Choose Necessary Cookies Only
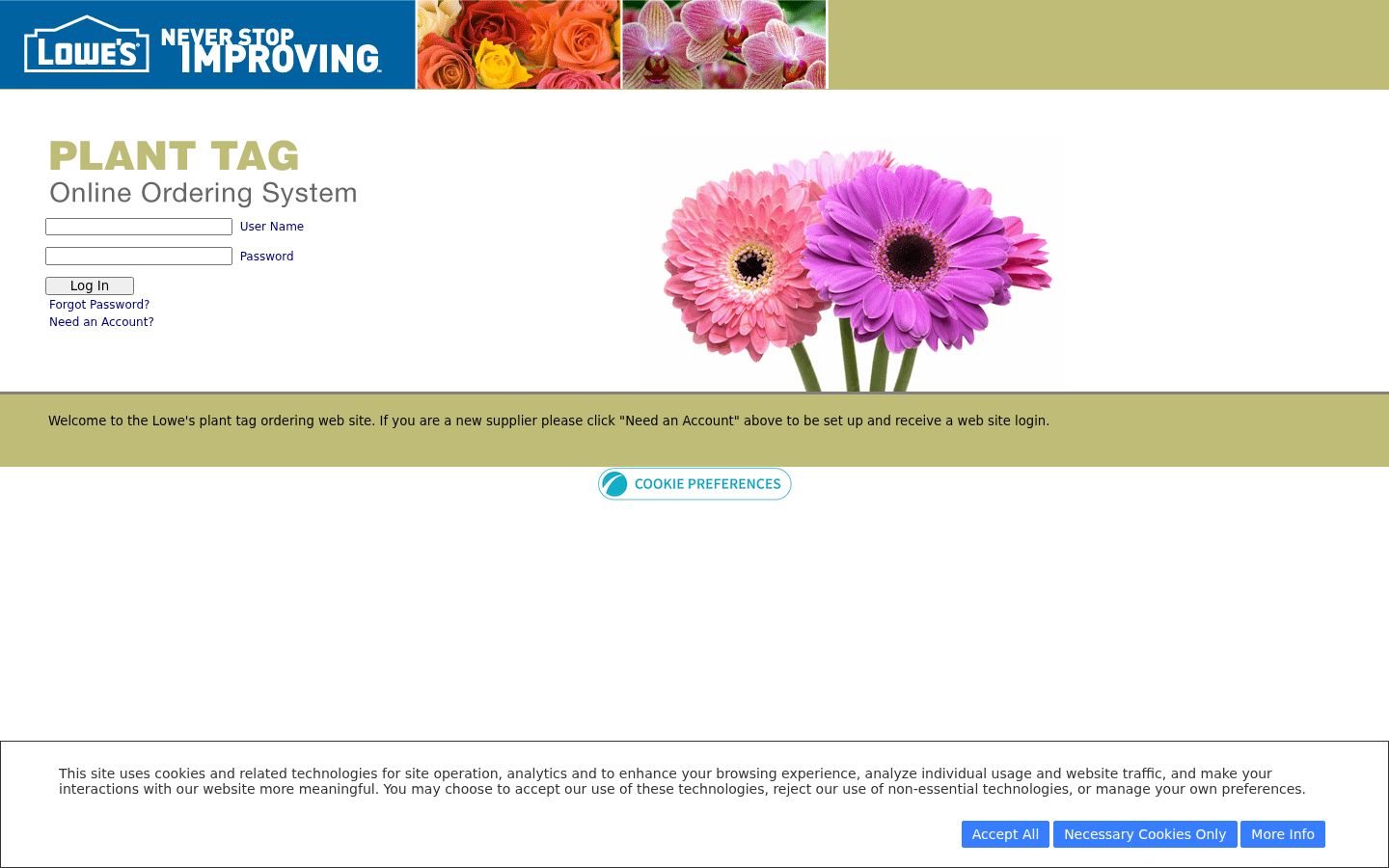 point(1145,834)
